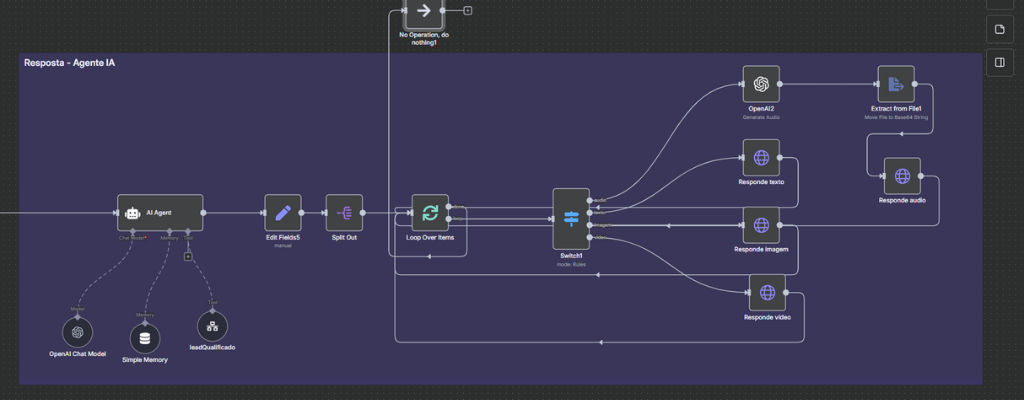
Task: Open the Switch1 rules node
Action: (571, 219)
